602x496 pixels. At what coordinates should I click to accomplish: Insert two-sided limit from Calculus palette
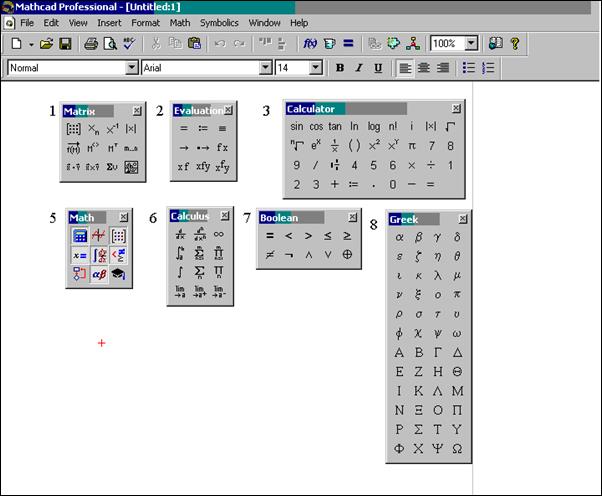pyautogui.click(x=180, y=291)
